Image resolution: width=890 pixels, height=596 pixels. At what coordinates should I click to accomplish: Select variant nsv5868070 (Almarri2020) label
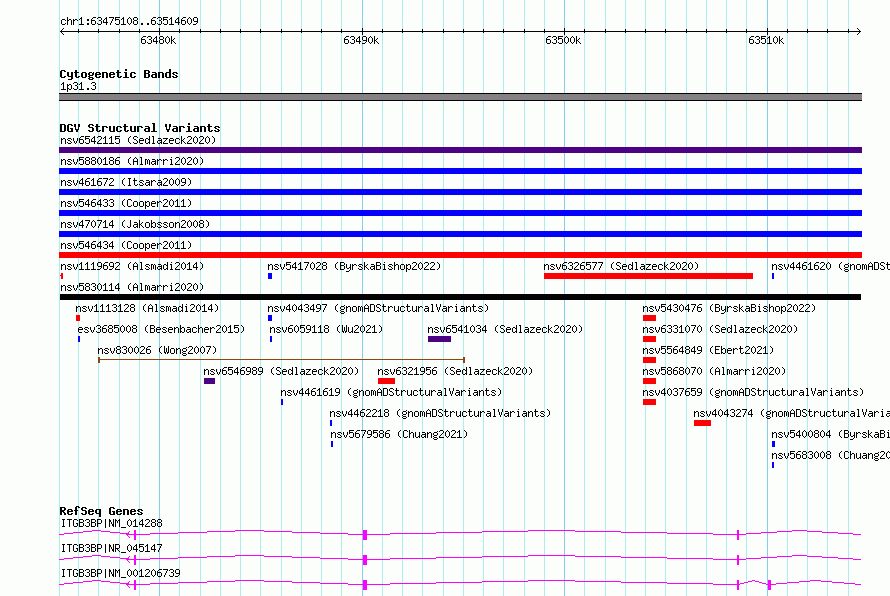[714, 371]
